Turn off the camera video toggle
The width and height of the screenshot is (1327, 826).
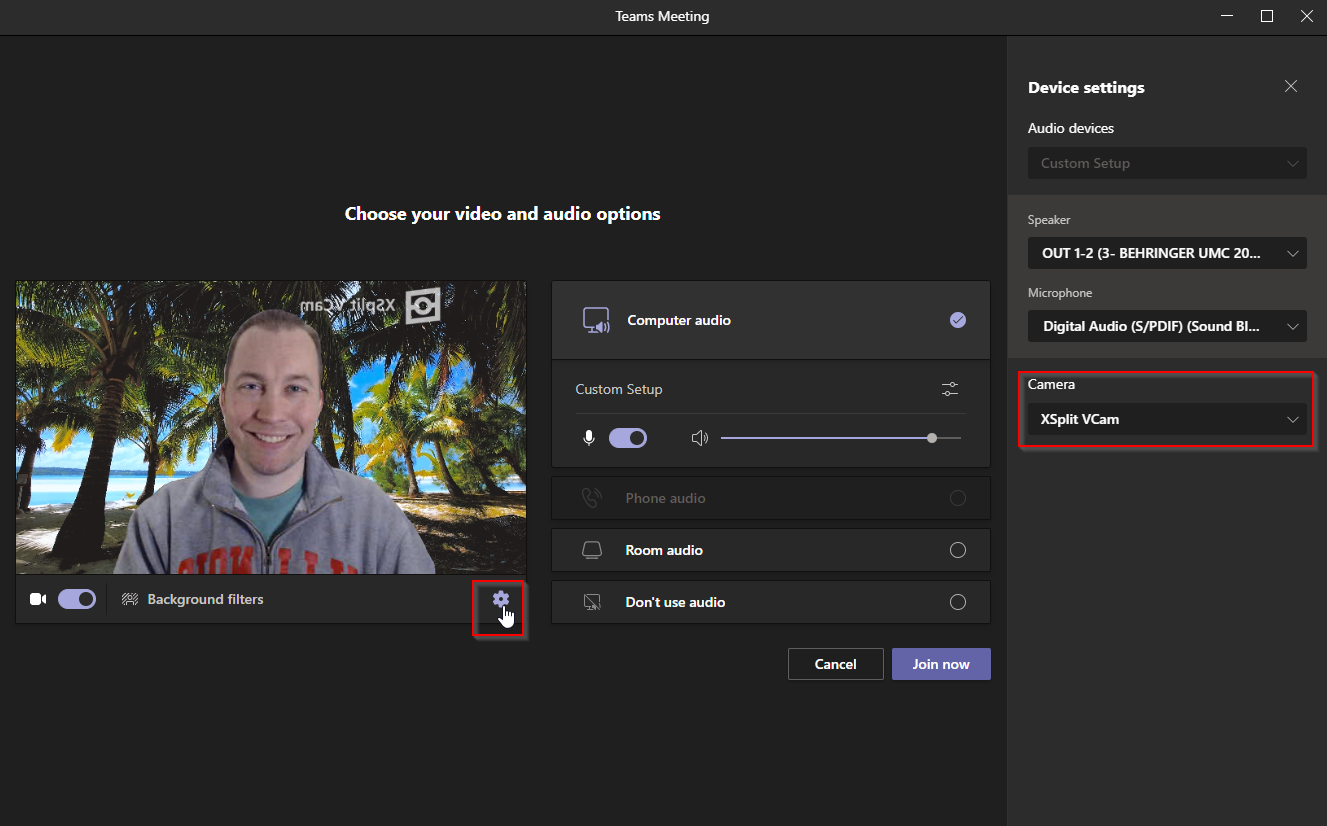click(77, 599)
